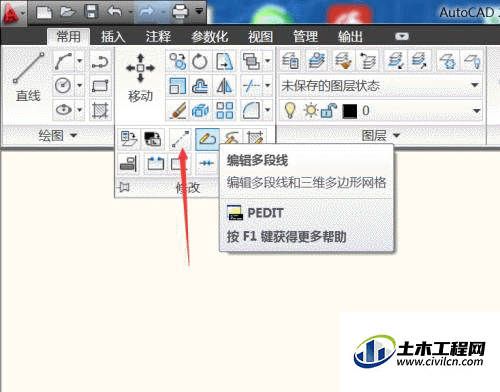Click the New file icon

(44, 12)
